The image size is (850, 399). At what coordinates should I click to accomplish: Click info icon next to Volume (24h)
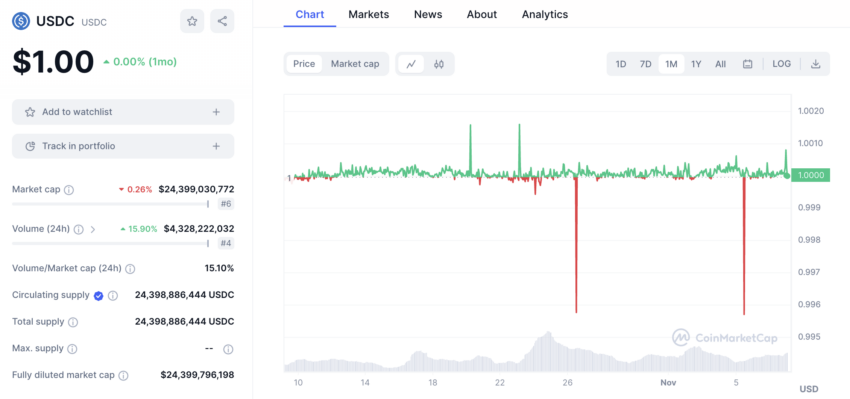pyautogui.click(x=79, y=229)
